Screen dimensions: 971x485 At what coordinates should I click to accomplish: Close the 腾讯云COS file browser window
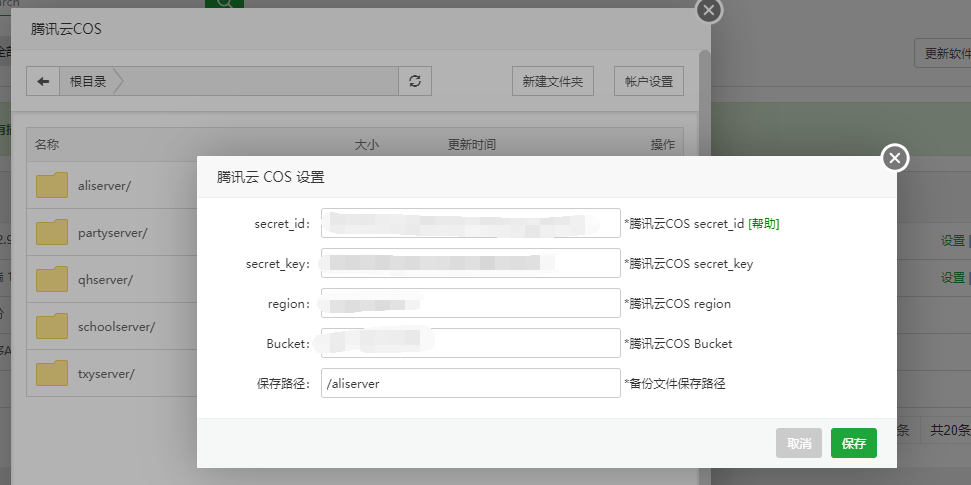pos(709,11)
